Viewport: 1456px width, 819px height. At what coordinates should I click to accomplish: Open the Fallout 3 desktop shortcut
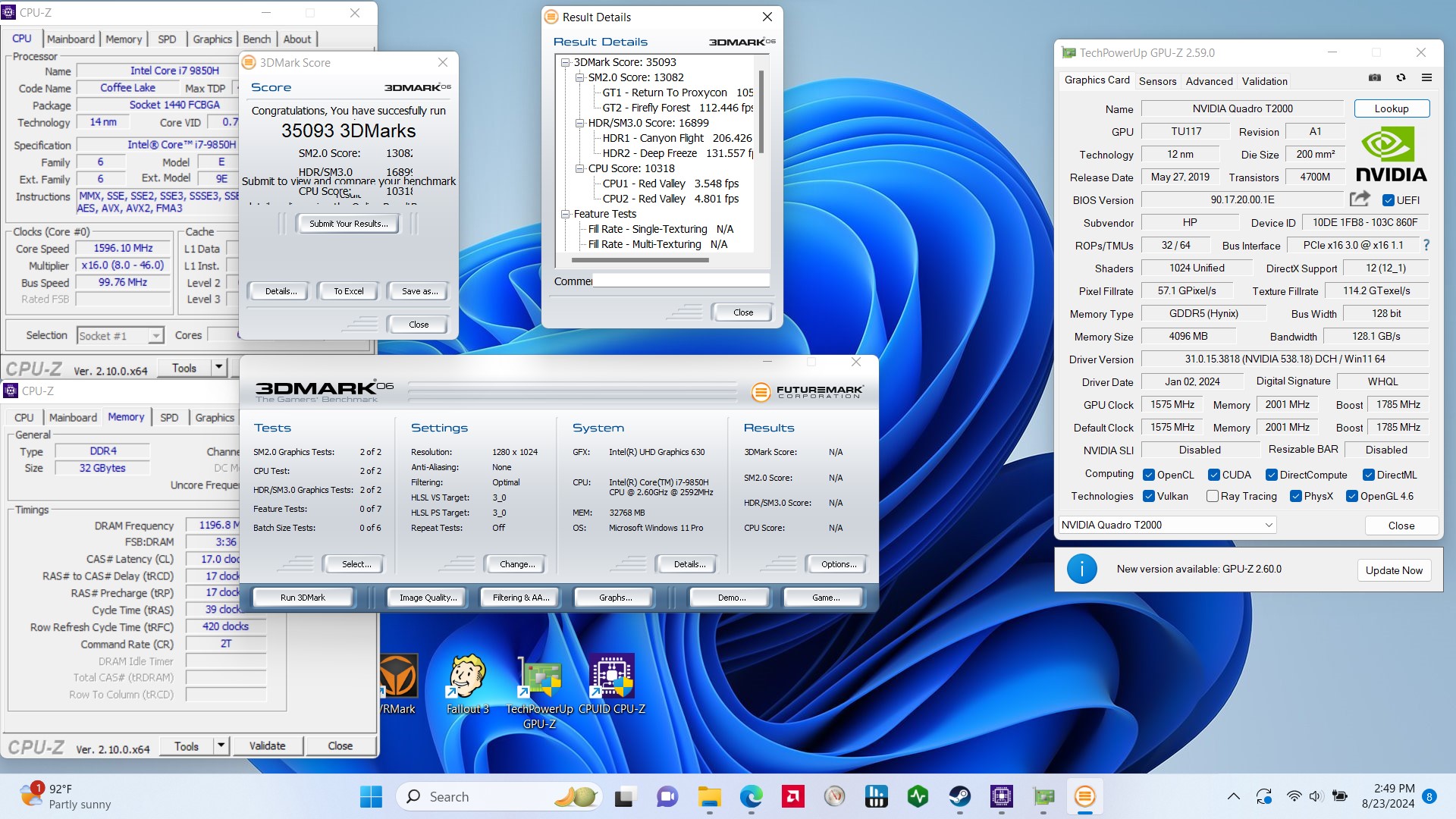[468, 685]
